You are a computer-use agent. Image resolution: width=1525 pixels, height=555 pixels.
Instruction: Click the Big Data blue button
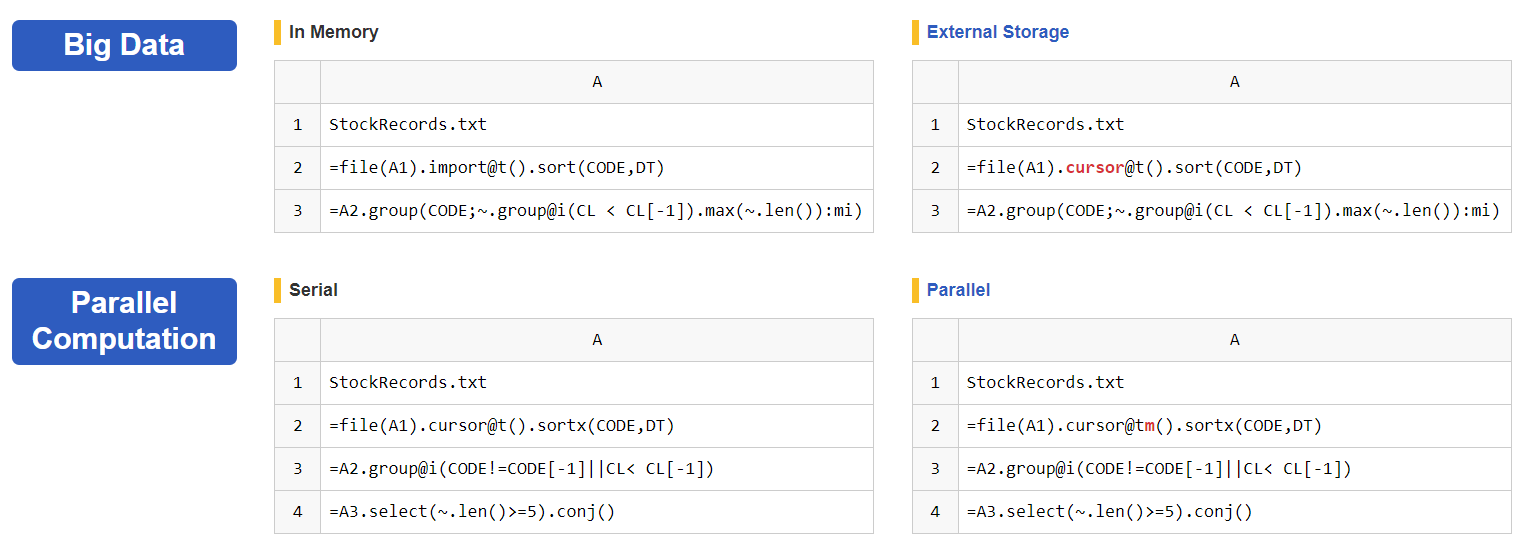[124, 45]
